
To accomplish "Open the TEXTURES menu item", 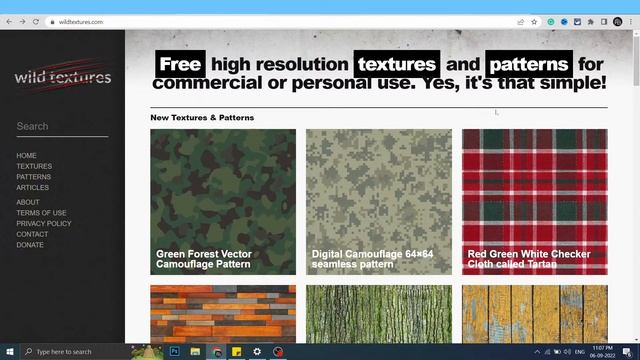I will click(x=34, y=166).
